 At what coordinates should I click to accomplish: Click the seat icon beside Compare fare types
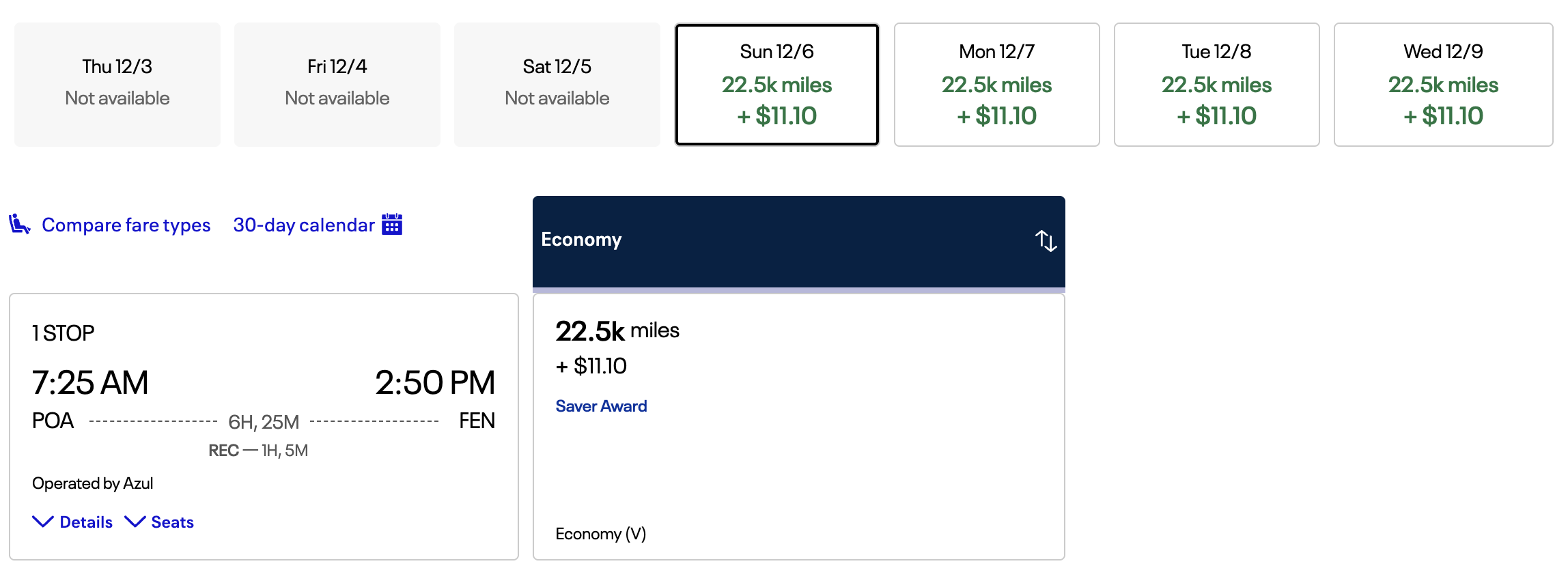19,225
